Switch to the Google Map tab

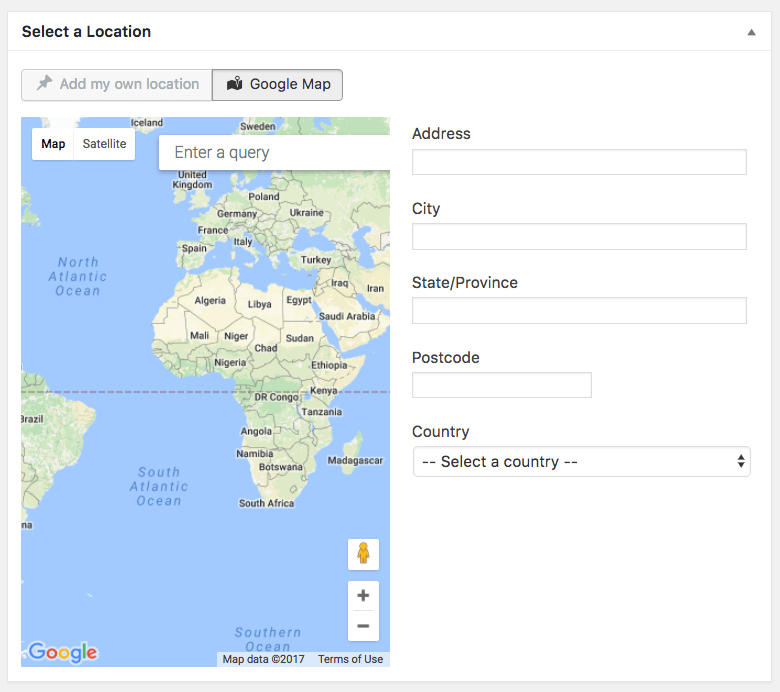[278, 85]
